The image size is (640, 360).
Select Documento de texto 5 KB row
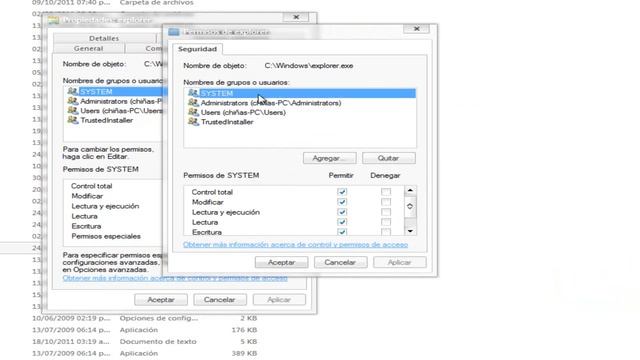point(145,341)
